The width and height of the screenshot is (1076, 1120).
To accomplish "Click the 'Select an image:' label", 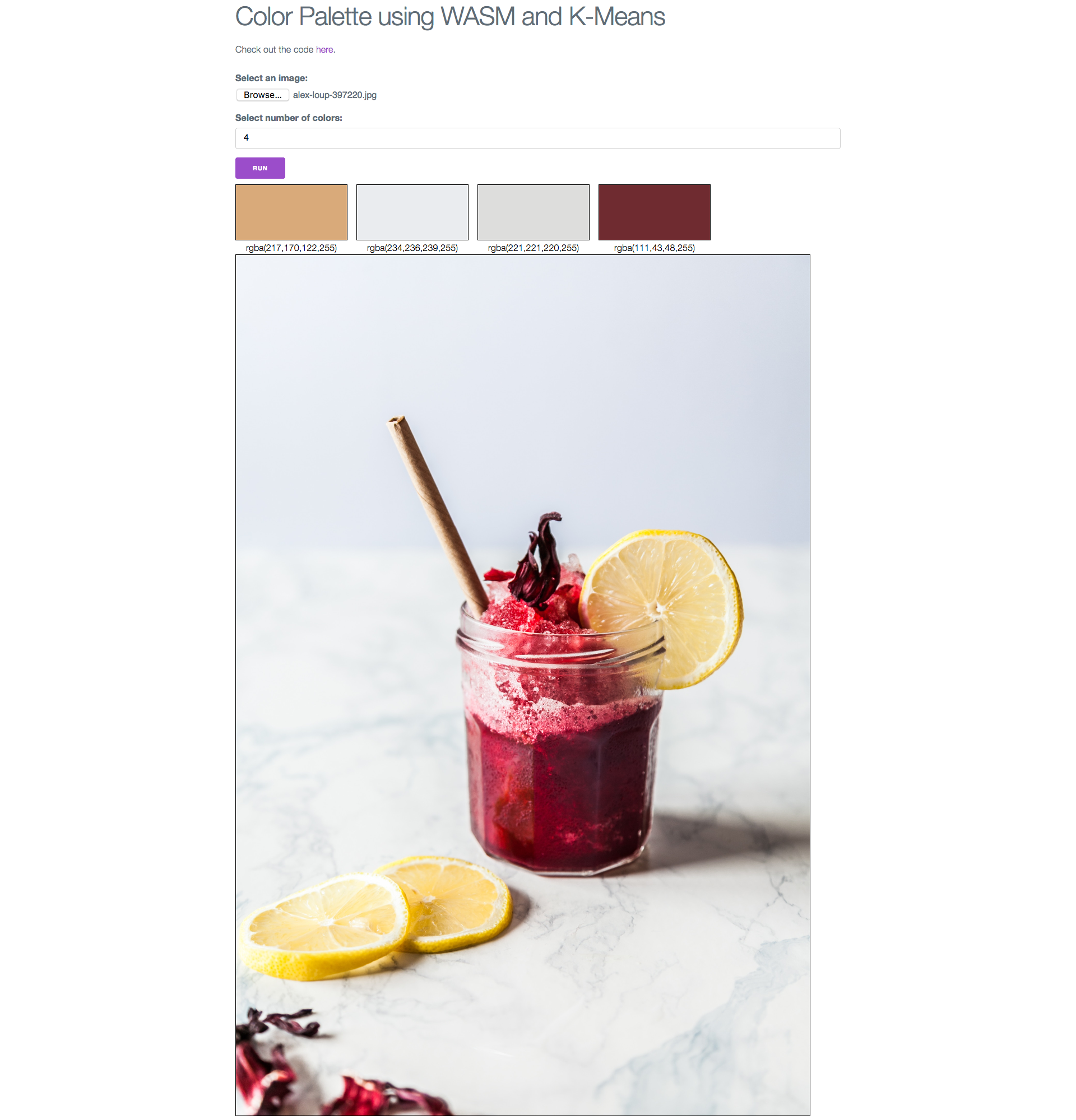I will tap(271, 78).
